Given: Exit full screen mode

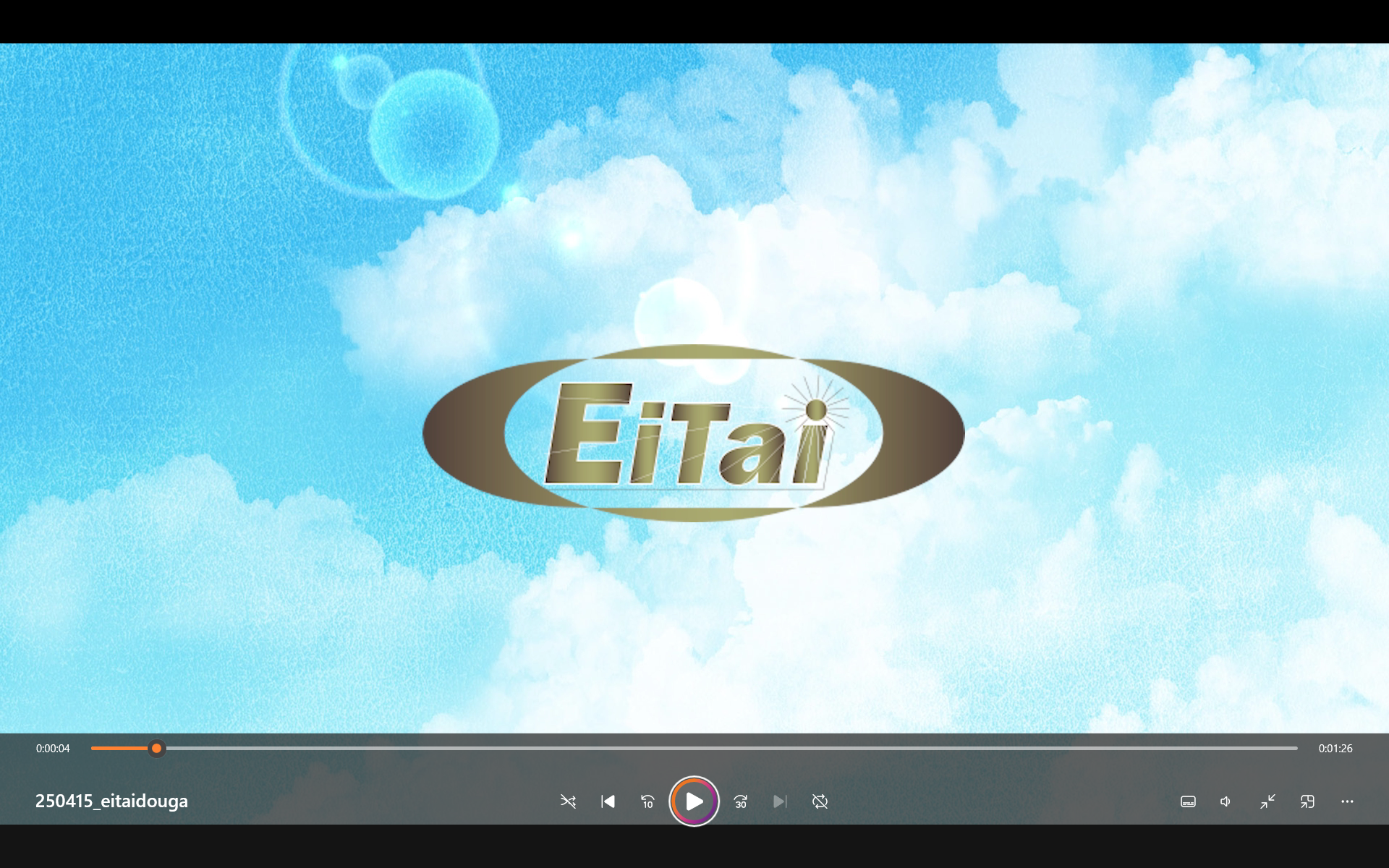Looking at the screenshot, I should pos(1267,801).
